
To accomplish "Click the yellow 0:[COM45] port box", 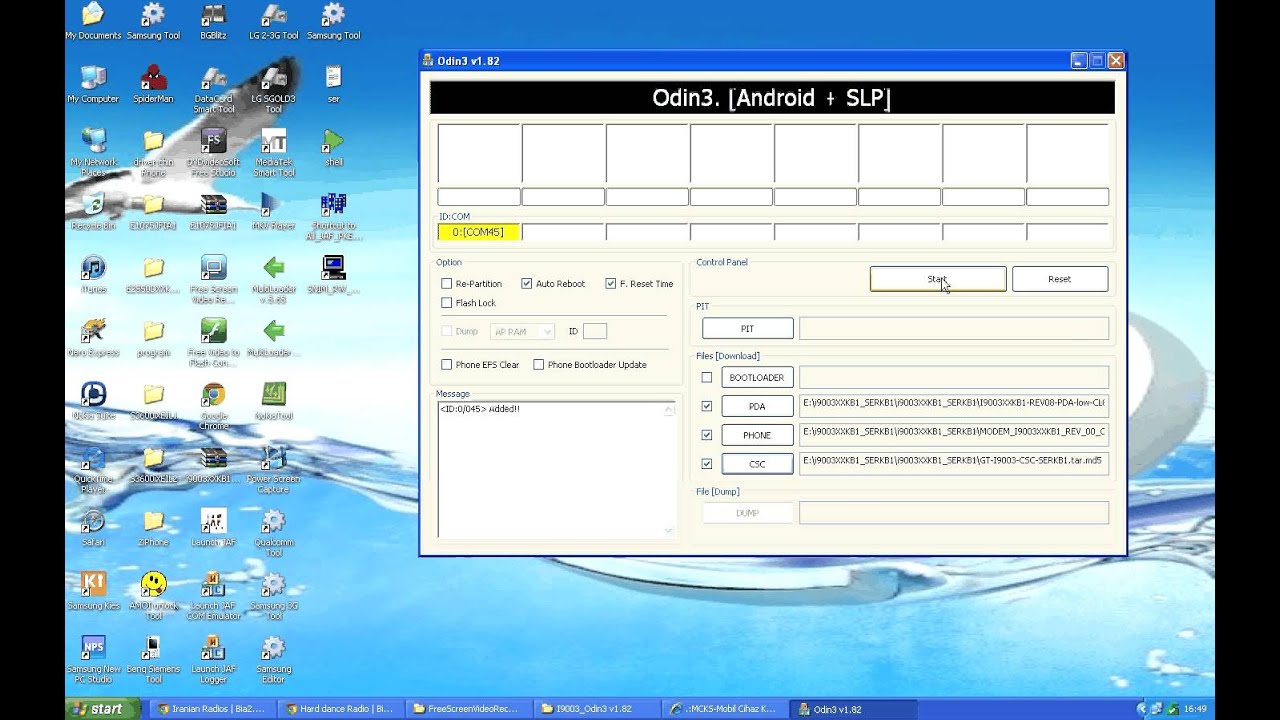I will coord(478,232).
